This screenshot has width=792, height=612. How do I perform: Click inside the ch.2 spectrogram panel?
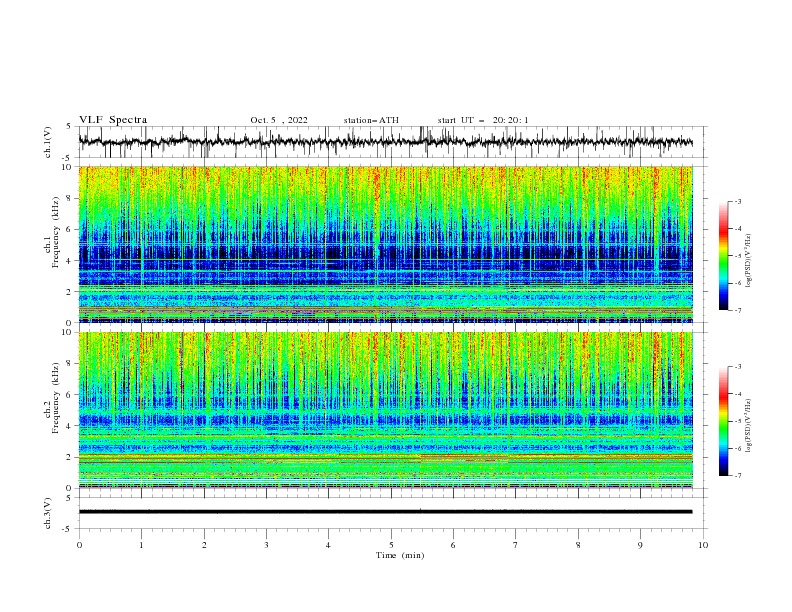point(385,410)
